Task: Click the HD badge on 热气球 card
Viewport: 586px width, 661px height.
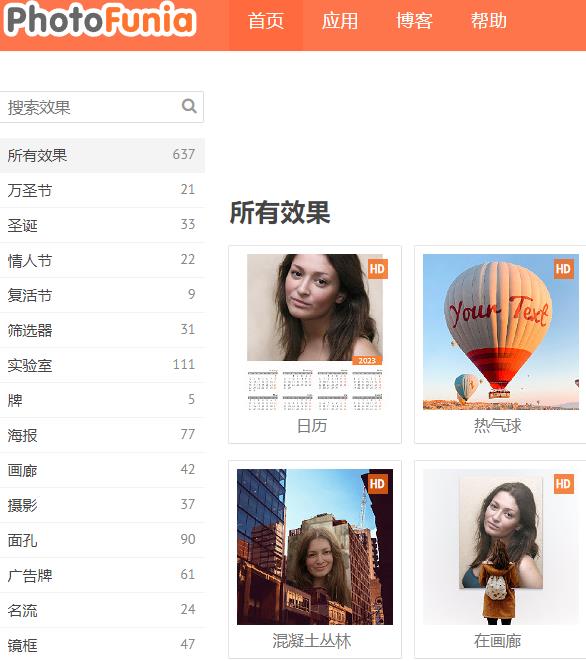Action: (x=563, y=269)
